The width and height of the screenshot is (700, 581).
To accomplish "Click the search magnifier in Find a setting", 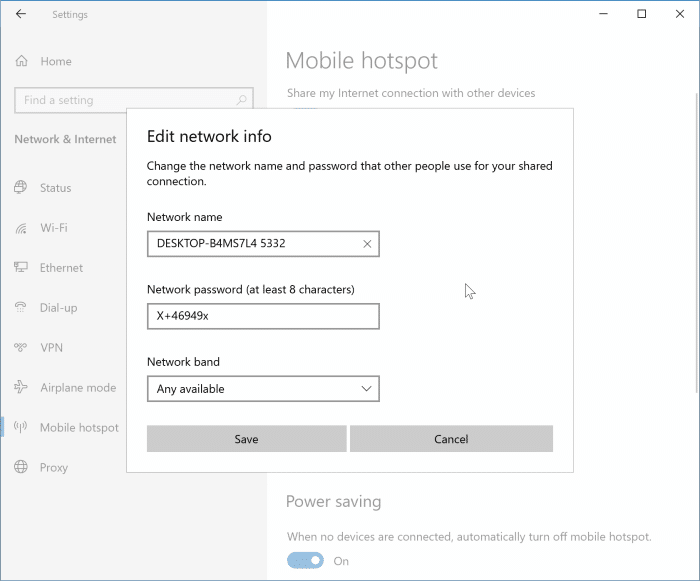I will click(x=242, y=100).
